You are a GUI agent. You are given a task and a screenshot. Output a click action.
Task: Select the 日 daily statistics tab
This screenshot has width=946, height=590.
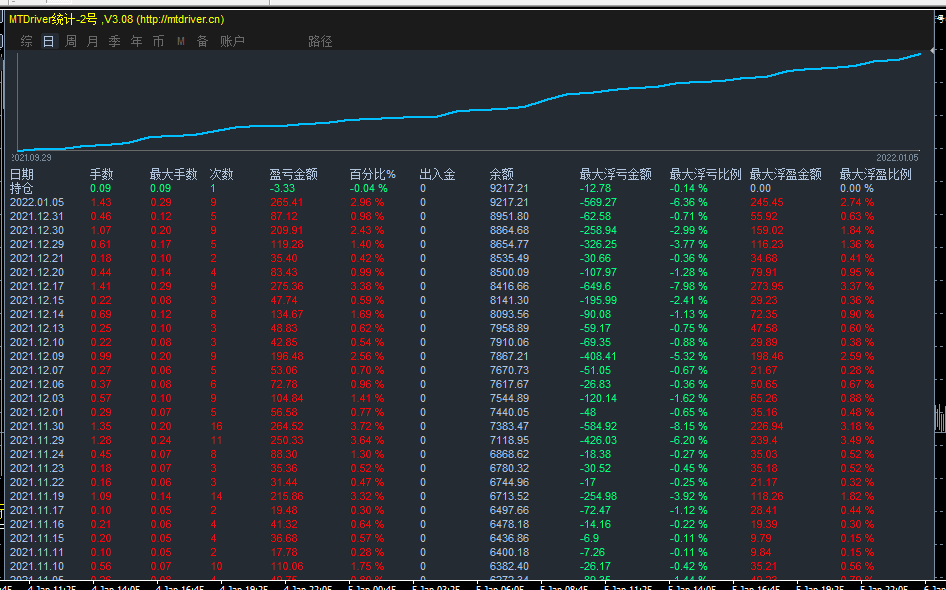tap(49, 41)
